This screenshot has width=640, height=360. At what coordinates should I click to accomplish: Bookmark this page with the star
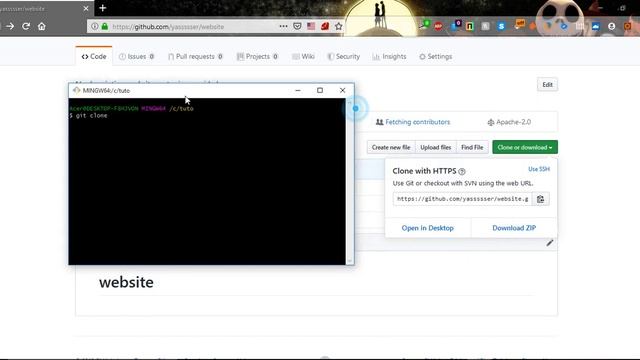point(338,27)
